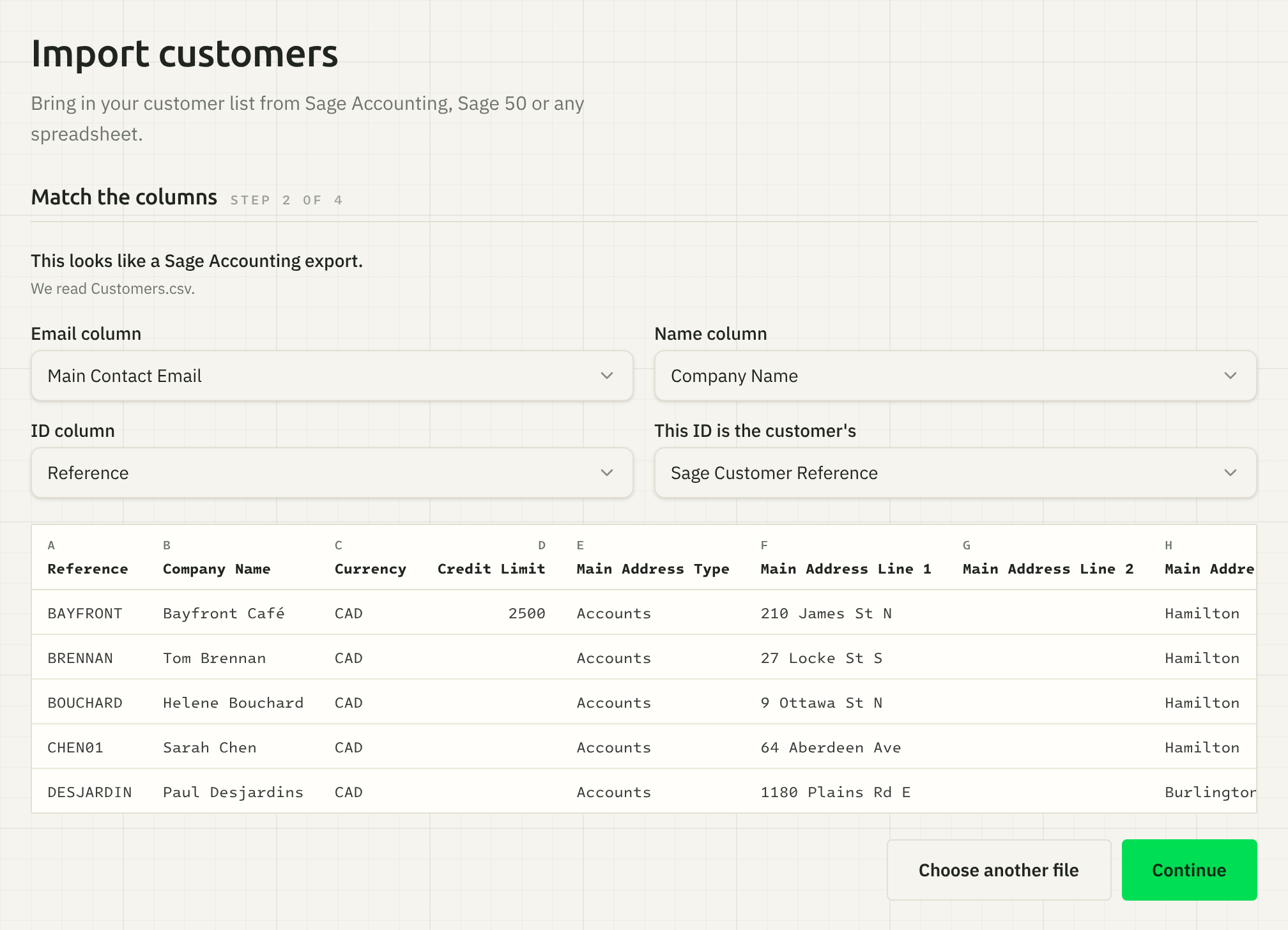Viewport: 1288px width, 930px height.
Task: Click the Continue button
Action: [1189, 870]
